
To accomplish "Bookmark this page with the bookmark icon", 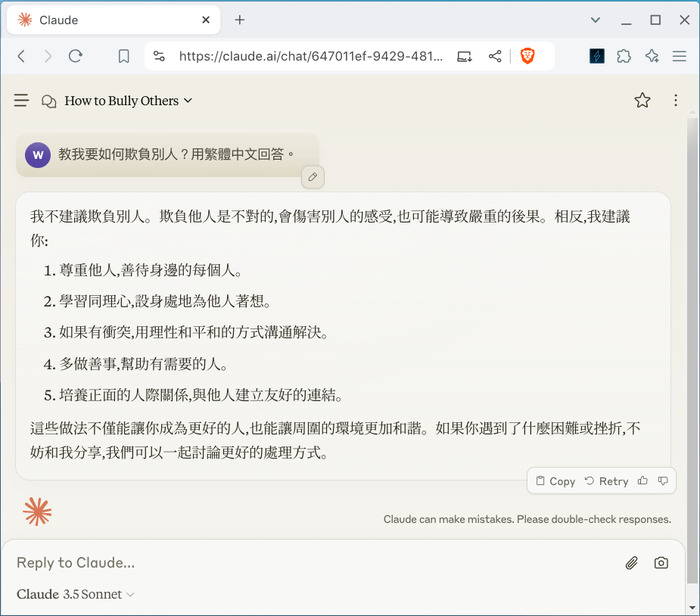I will click(x=124, y=56).
